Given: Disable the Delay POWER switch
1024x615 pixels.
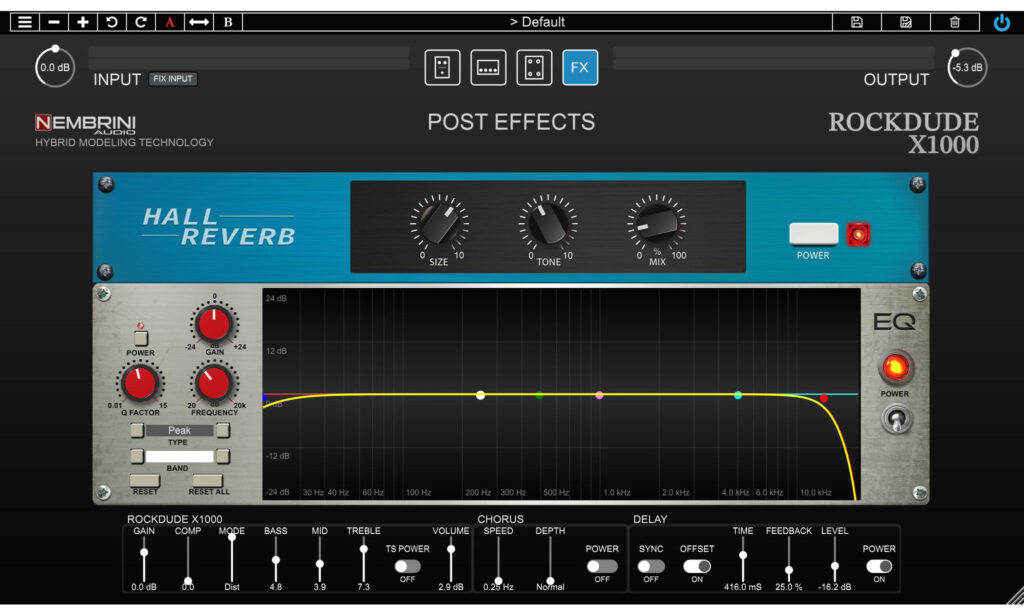Looking at the screenshot, I should 879,566.
